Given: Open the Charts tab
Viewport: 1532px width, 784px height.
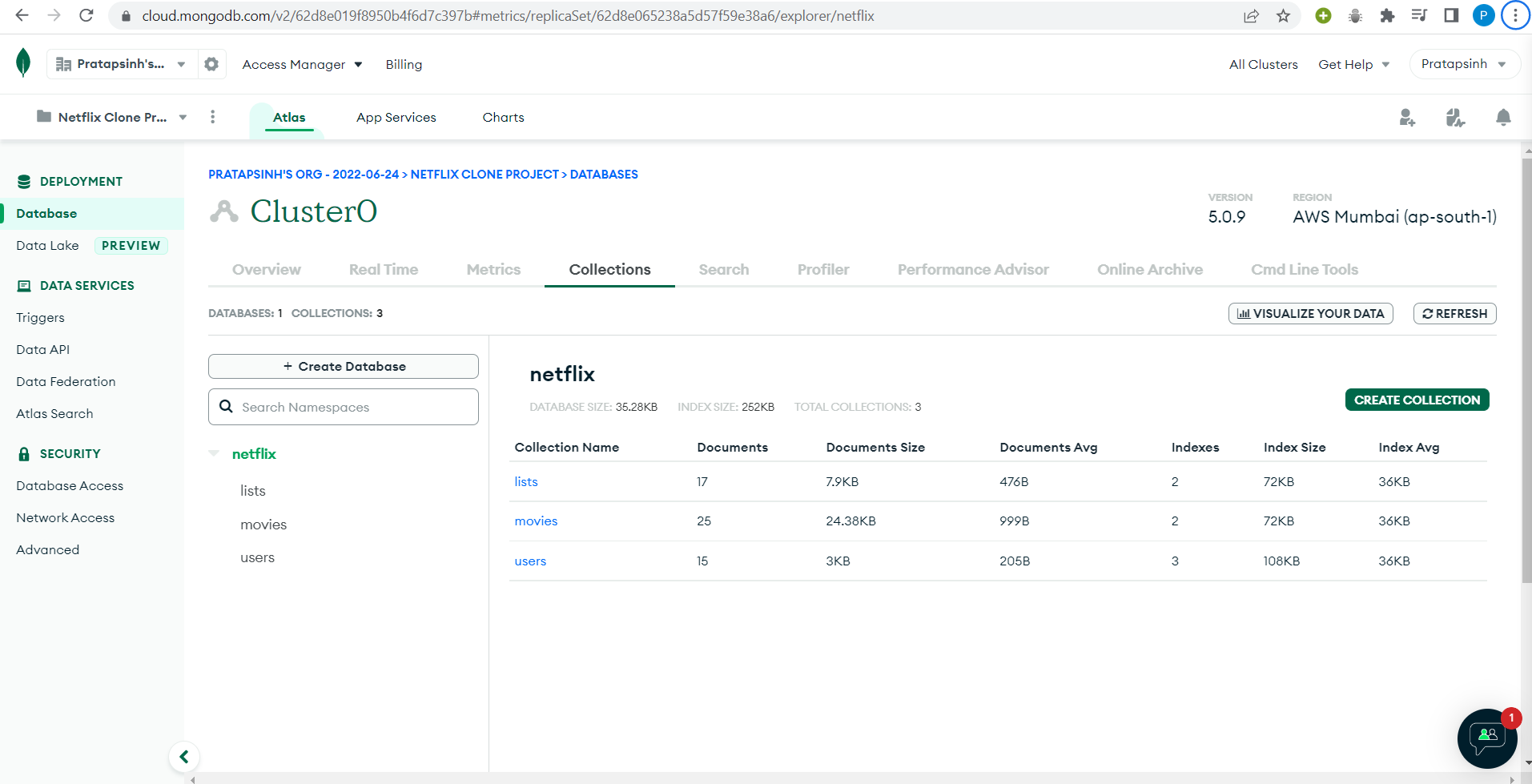Looking at the screenshot, I should [x=503, y=117].
